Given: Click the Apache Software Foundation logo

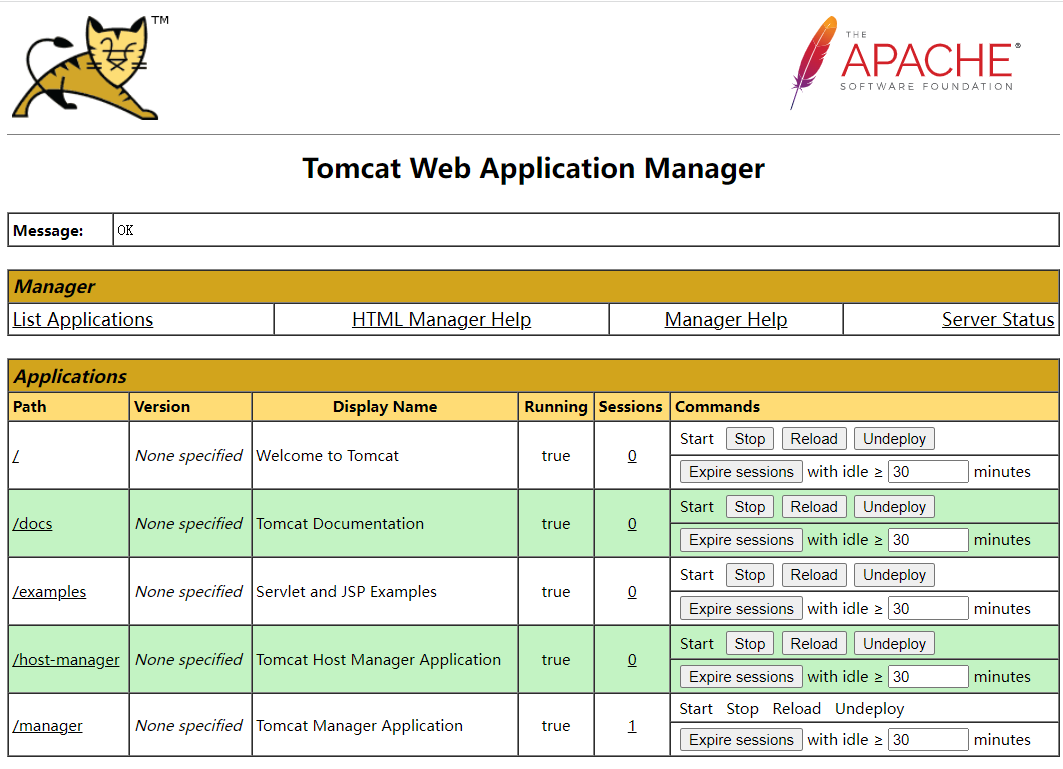Looking at the screenshot, I should click(905, 63).
